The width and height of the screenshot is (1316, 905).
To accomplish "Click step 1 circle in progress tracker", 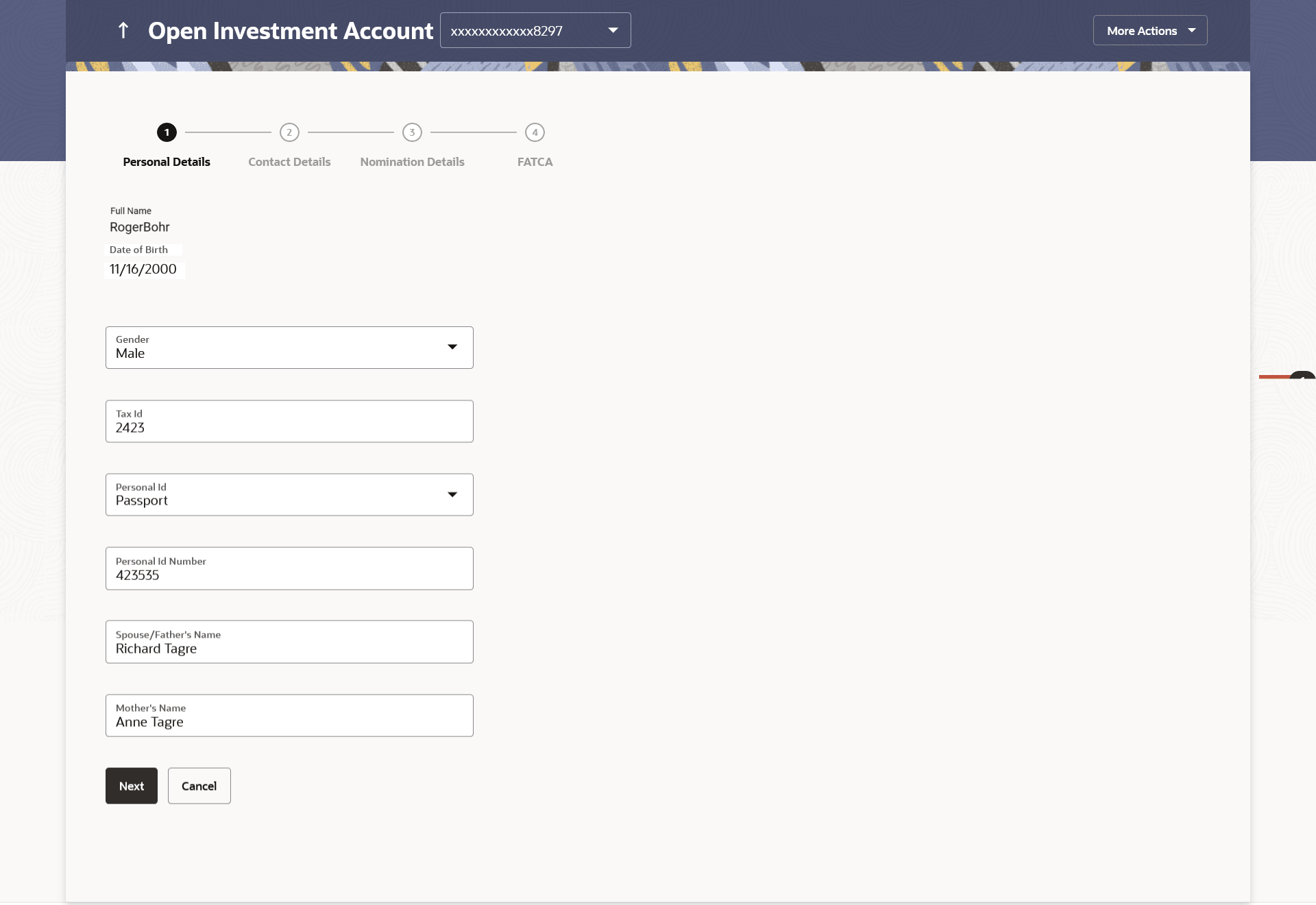I will [167, 132].
